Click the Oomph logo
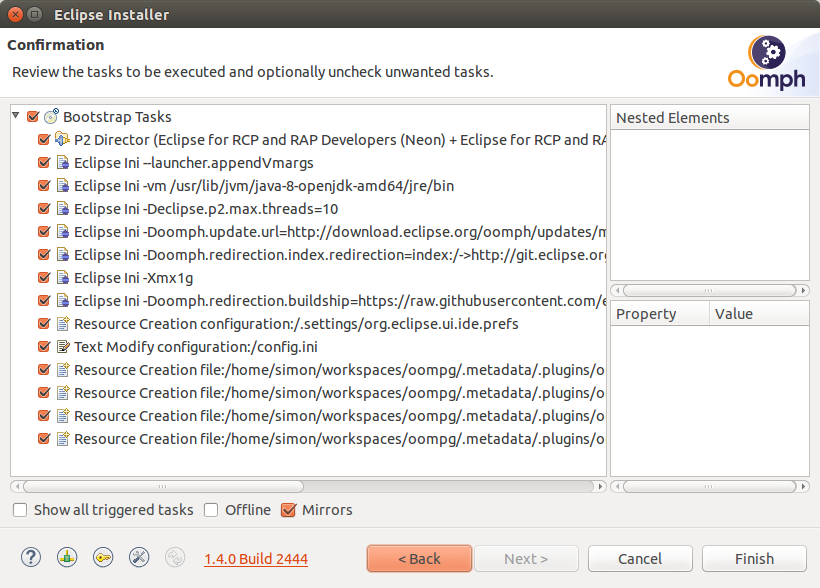820x588 pixels. (767, 63)
